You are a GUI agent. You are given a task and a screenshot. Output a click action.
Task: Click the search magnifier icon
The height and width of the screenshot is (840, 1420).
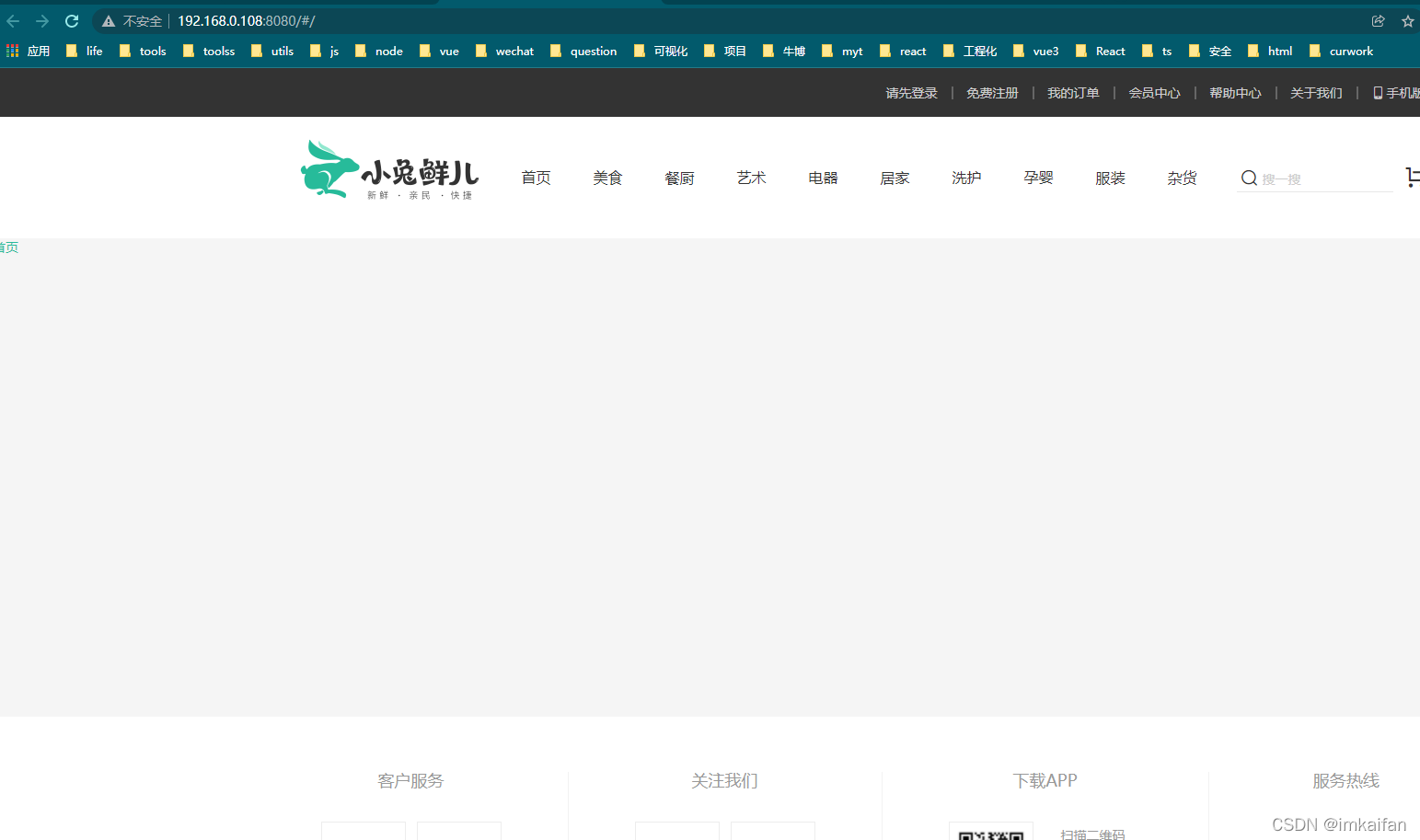pos(1249,178)
